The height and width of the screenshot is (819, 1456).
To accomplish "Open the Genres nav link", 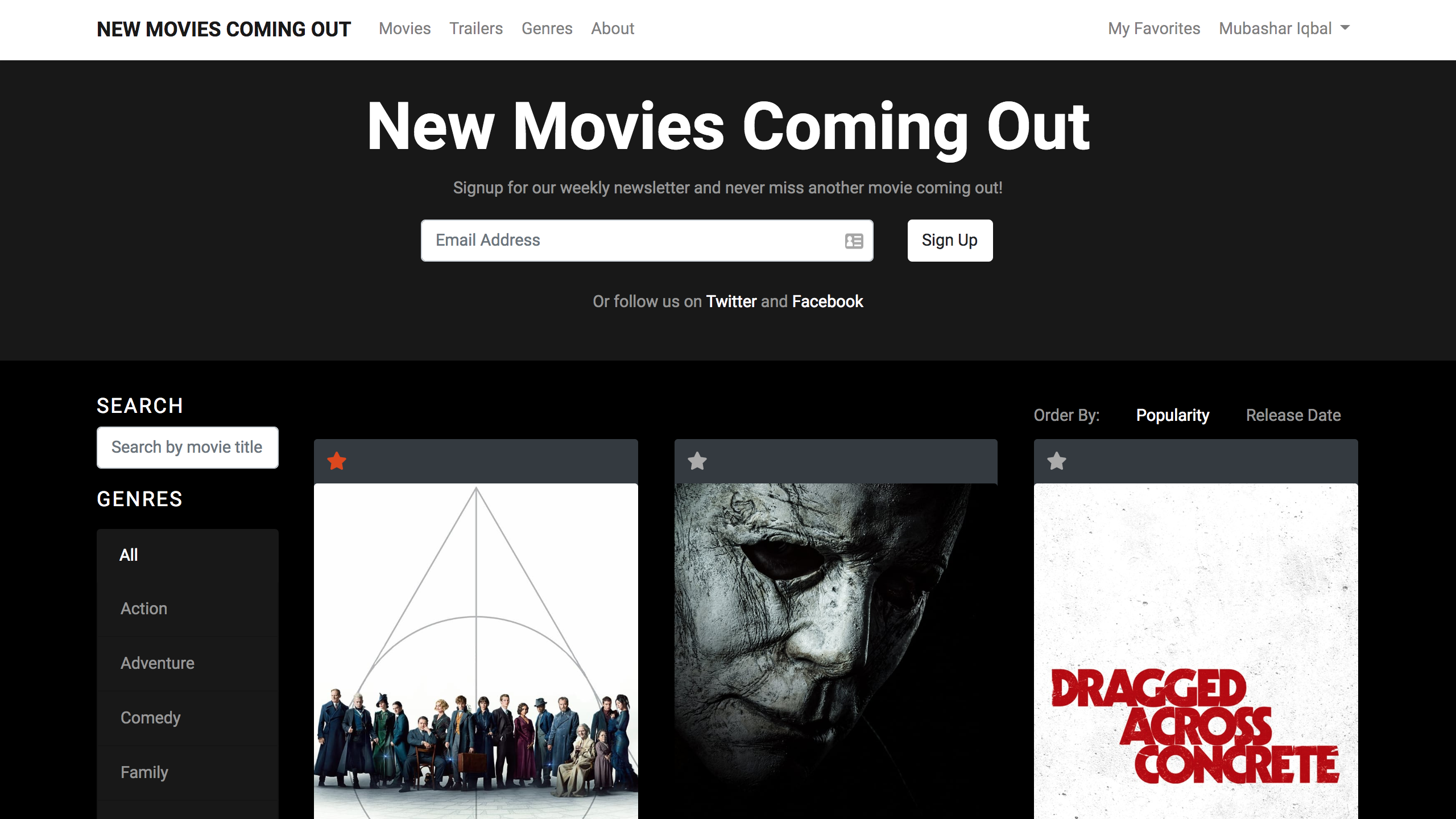I will tap(547, 28).
